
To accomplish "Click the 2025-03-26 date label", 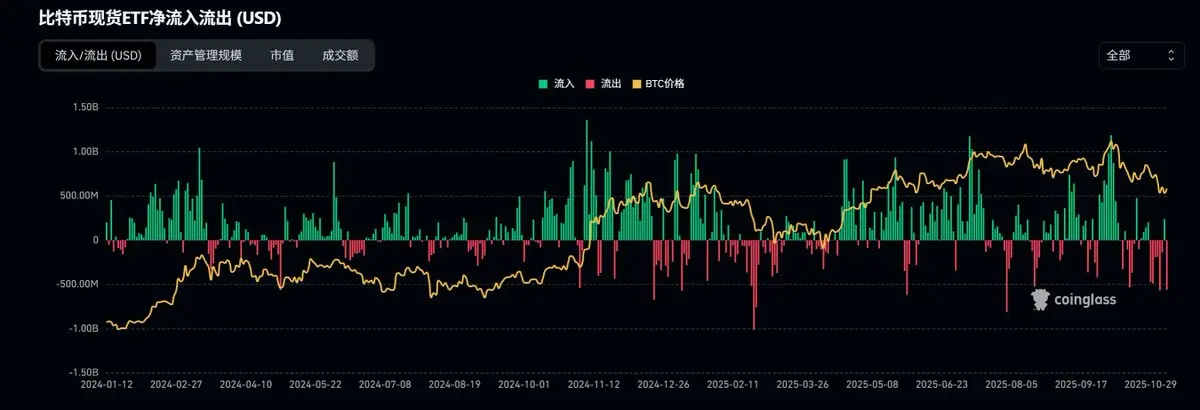I will coord(801,383).
